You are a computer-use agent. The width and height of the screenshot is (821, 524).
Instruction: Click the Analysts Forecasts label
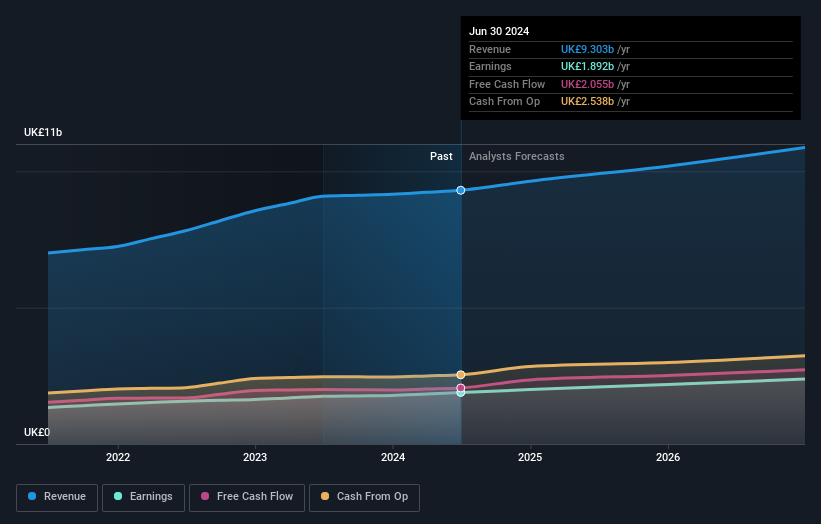click(517, 157)
